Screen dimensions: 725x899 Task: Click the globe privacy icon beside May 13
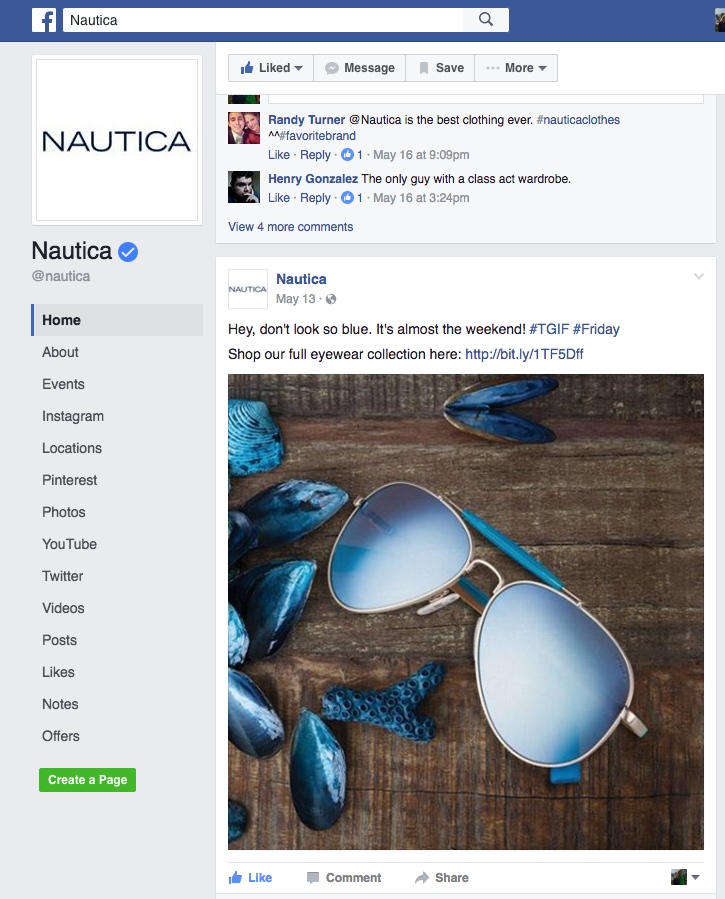pos(331,299)
